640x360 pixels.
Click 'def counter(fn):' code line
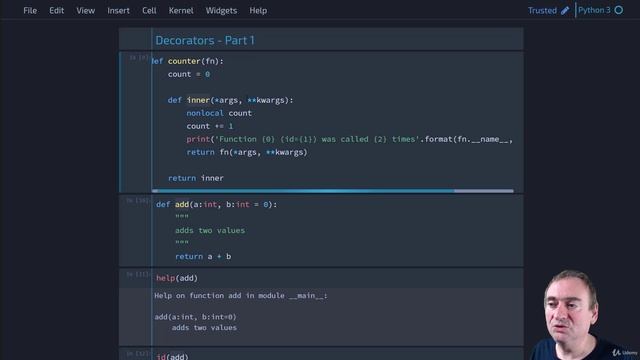pyautogui.click(x=188, y=61)
